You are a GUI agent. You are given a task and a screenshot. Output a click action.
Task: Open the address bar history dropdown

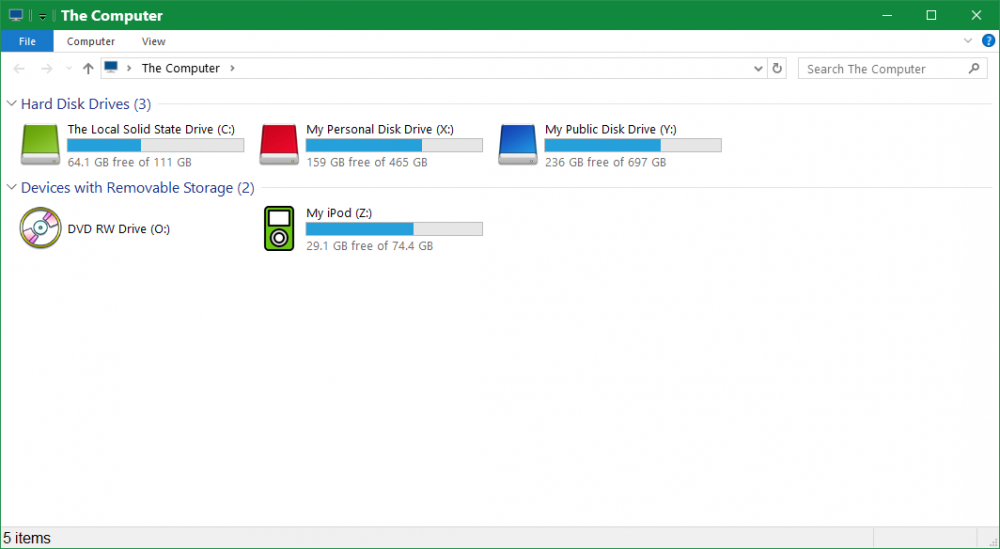click(758, 68)
